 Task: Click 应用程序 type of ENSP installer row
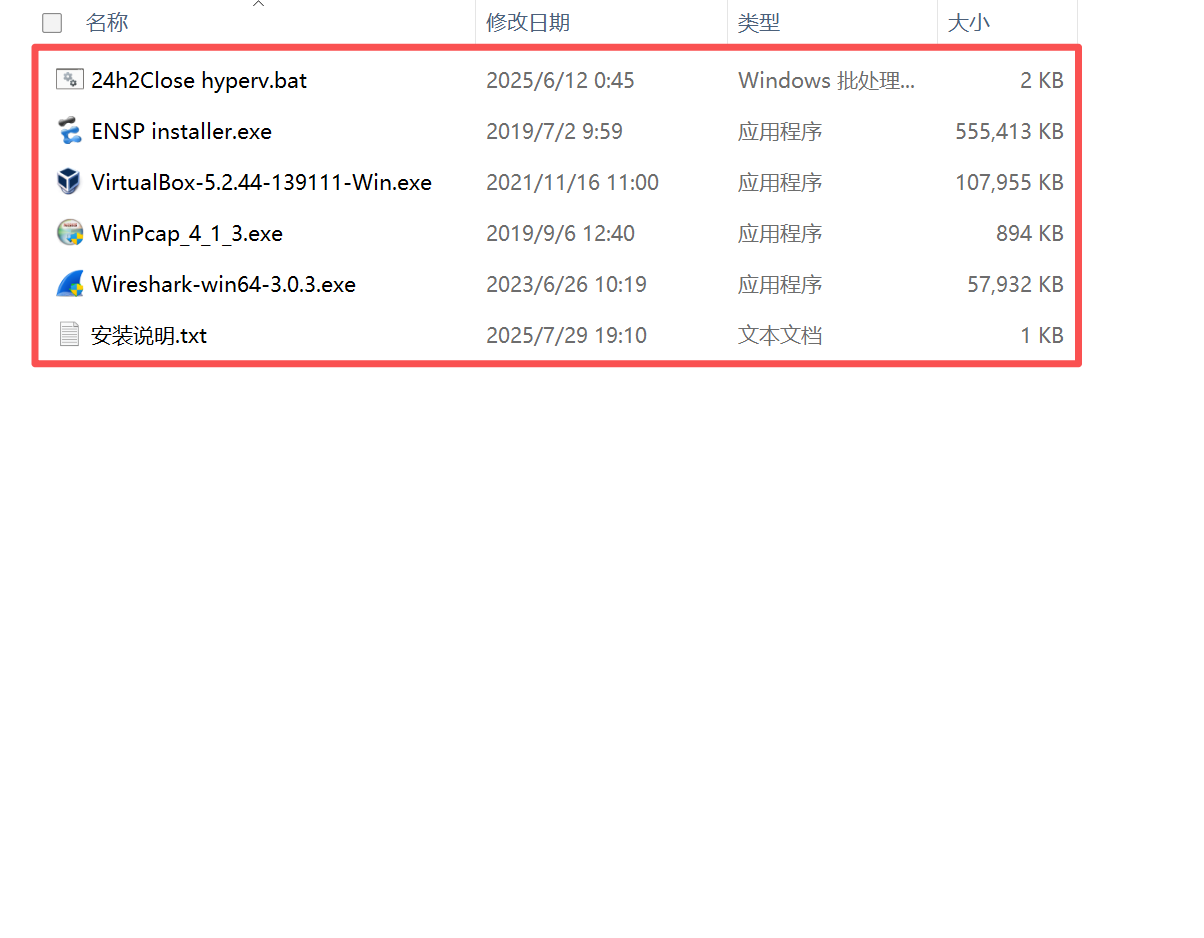tap(780, 131)
